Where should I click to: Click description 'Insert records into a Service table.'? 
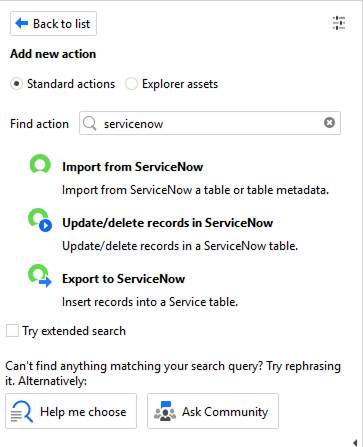point(150,302)
